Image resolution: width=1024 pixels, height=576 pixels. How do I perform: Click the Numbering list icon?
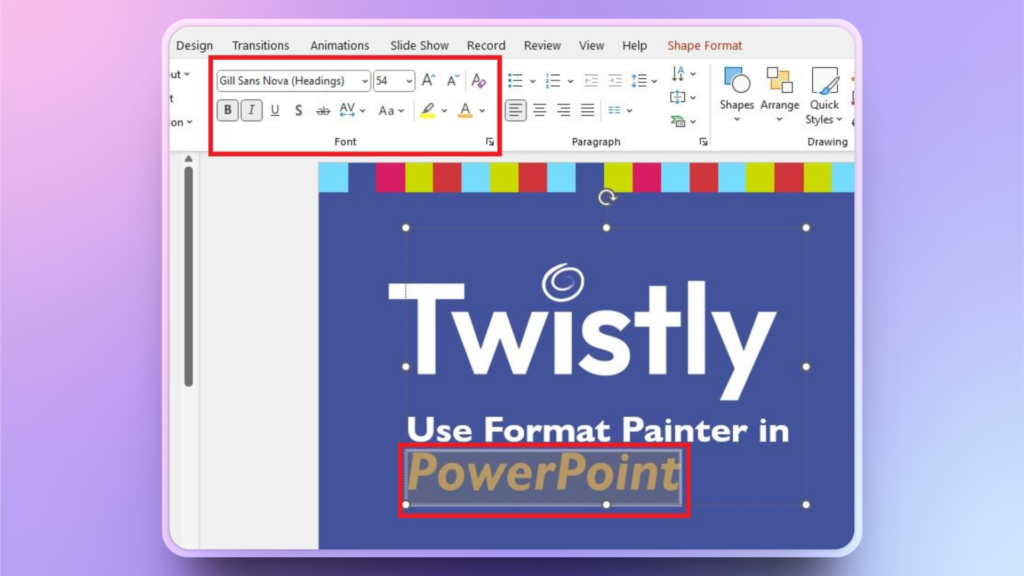[x=552, y=81]
